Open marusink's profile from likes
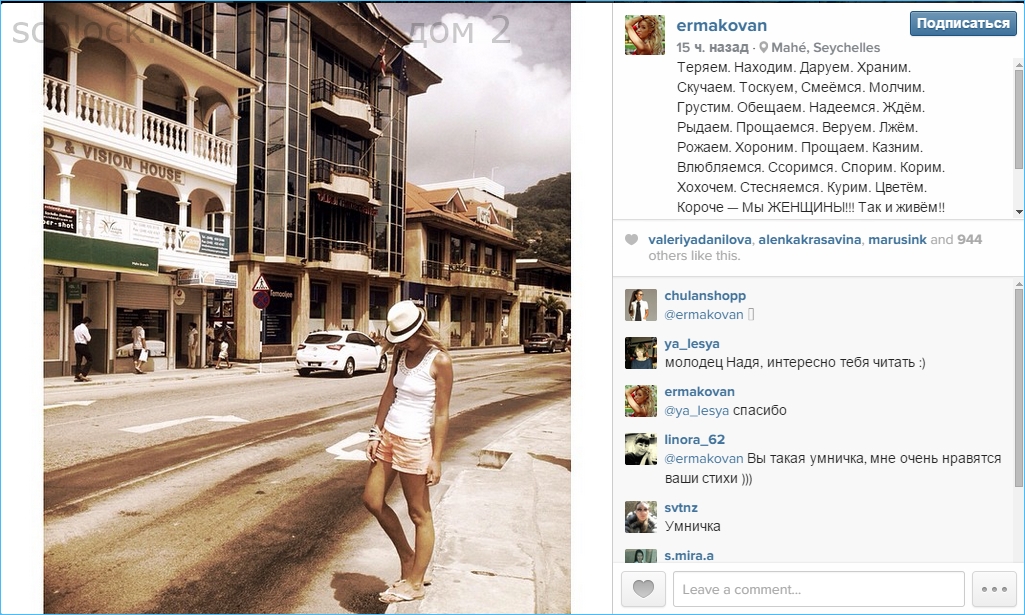The width and height of the screenshot is (1025, 615). coord(897,240)
